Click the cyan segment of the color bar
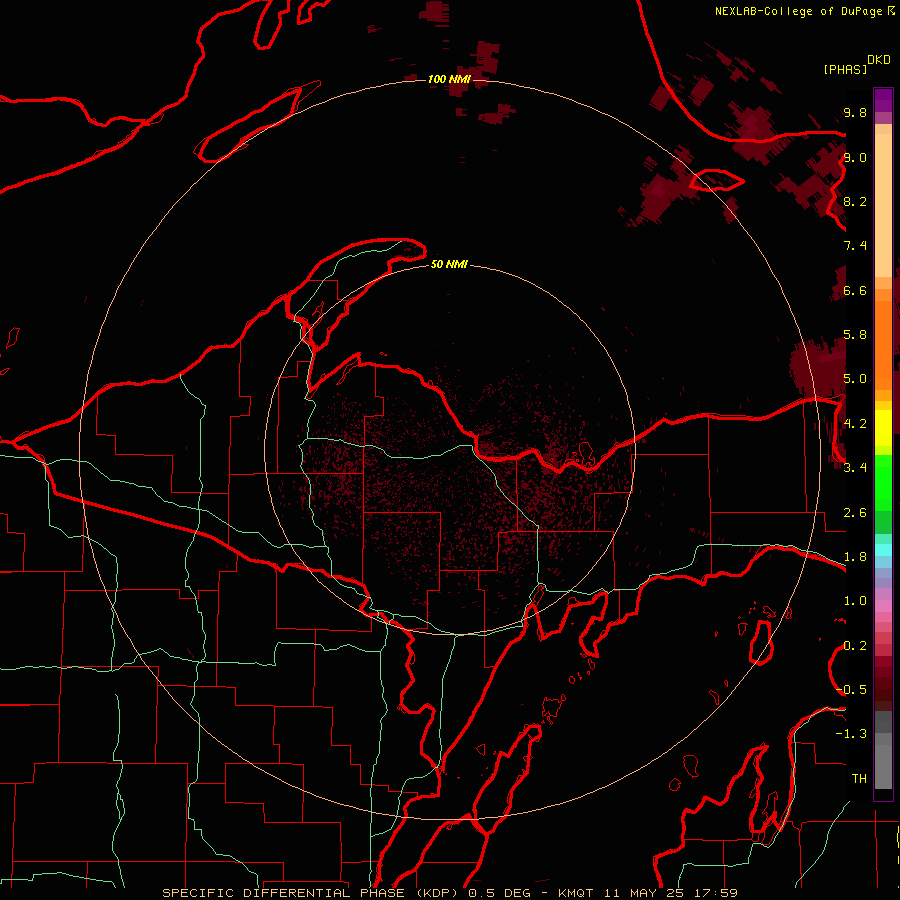 [883, 550]
